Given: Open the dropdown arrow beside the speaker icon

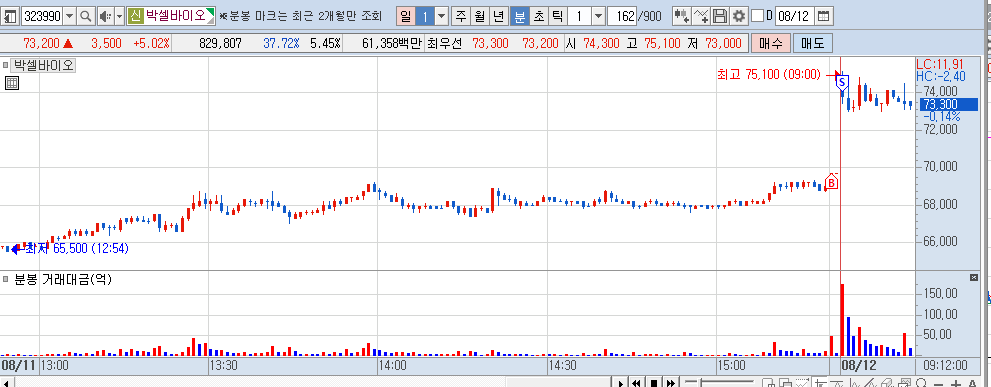Looking at the screenshot, I should [119, 16].
